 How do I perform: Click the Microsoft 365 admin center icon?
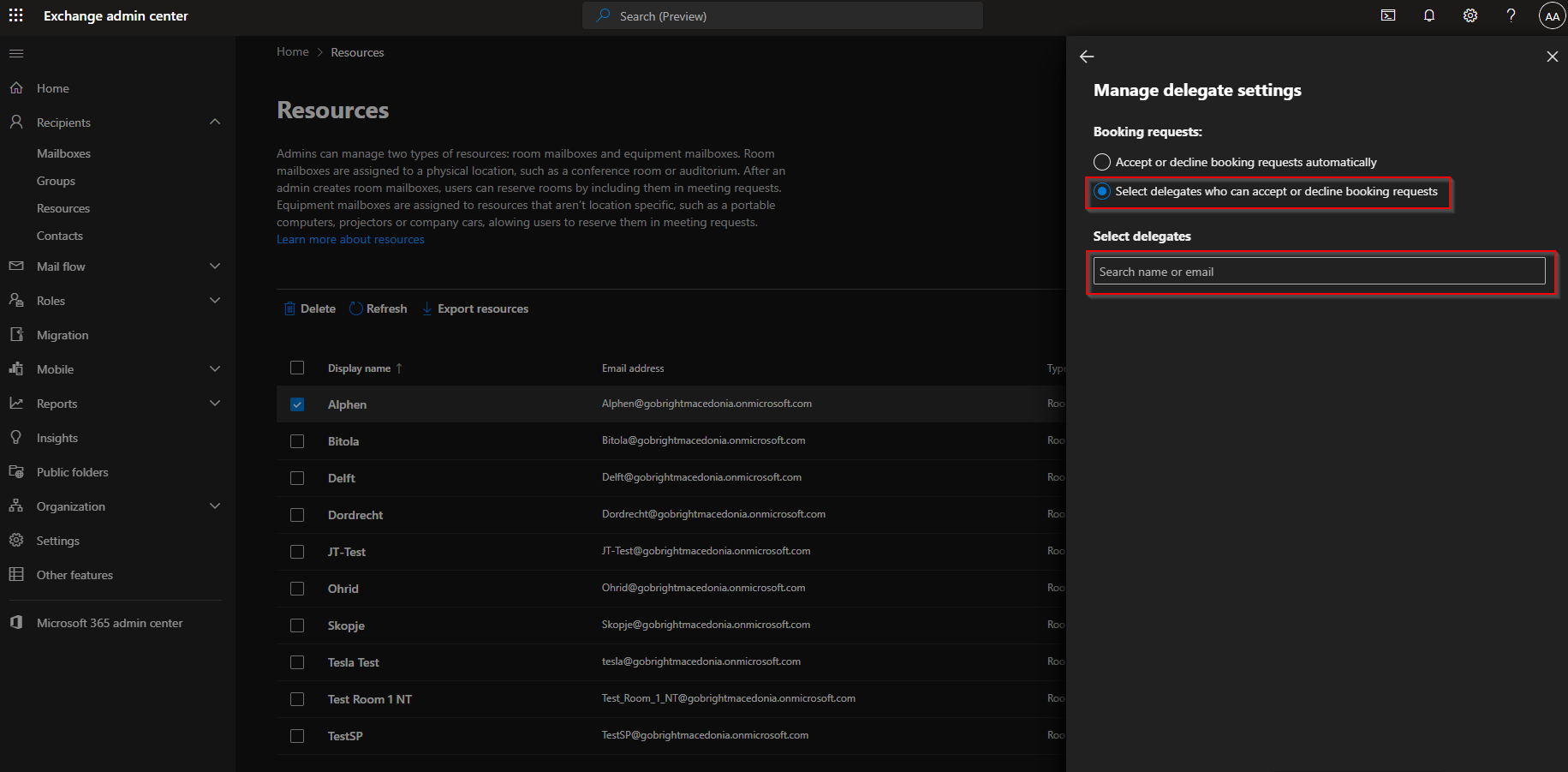[x=16, y=623]
